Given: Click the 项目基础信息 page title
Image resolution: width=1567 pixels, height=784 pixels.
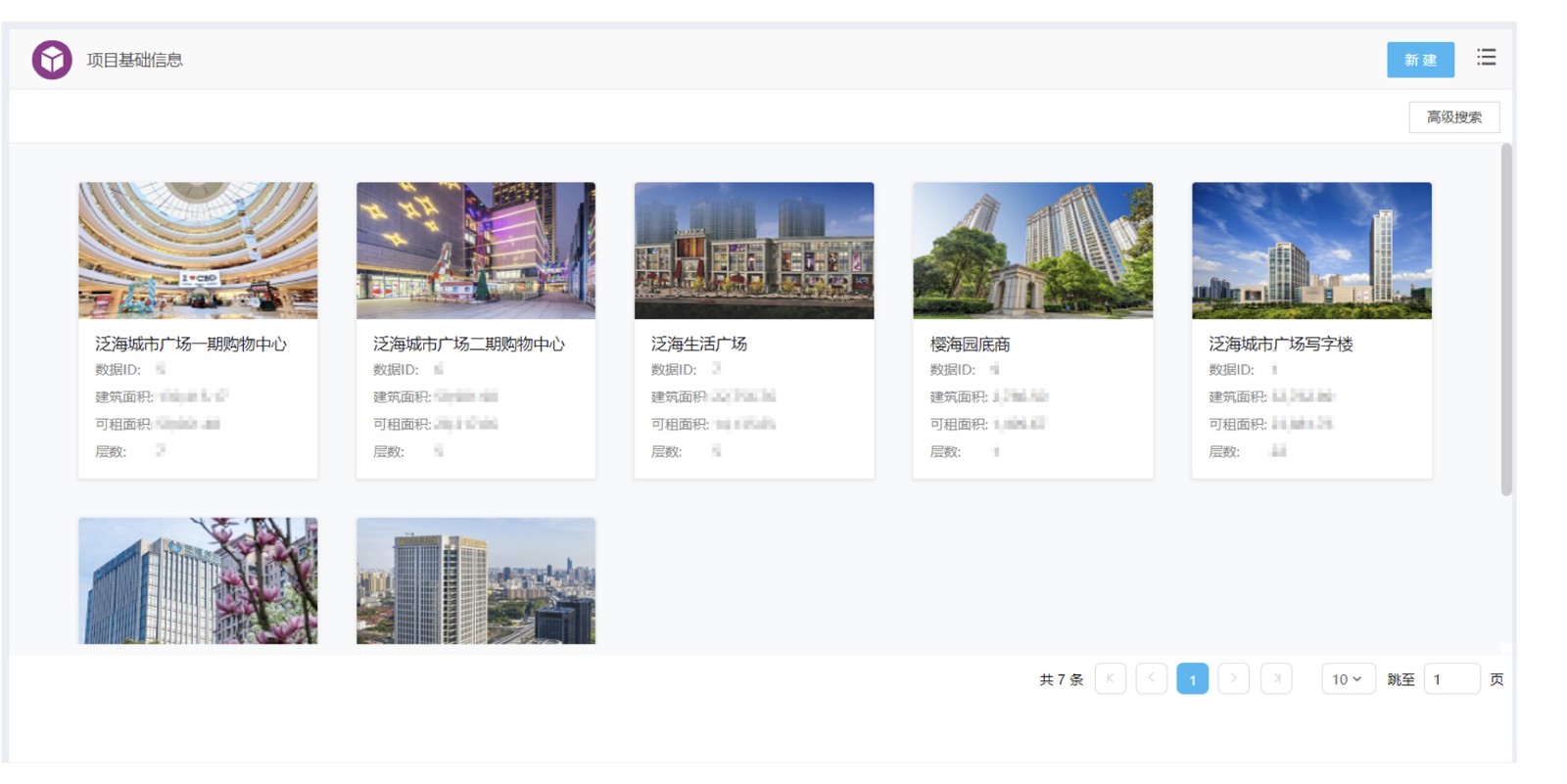Looking at the screenshot, I should pyautogui.click(x=134, y=61).
